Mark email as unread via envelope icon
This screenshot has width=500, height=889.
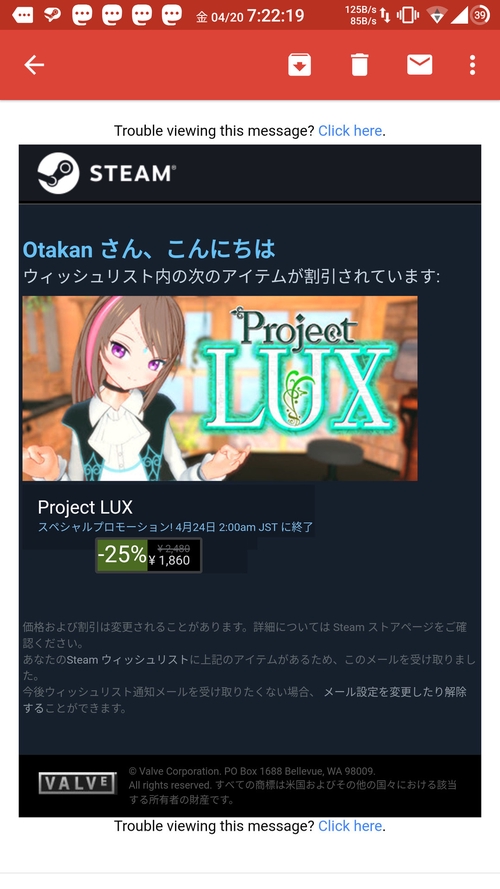click(x=420, y=65)
